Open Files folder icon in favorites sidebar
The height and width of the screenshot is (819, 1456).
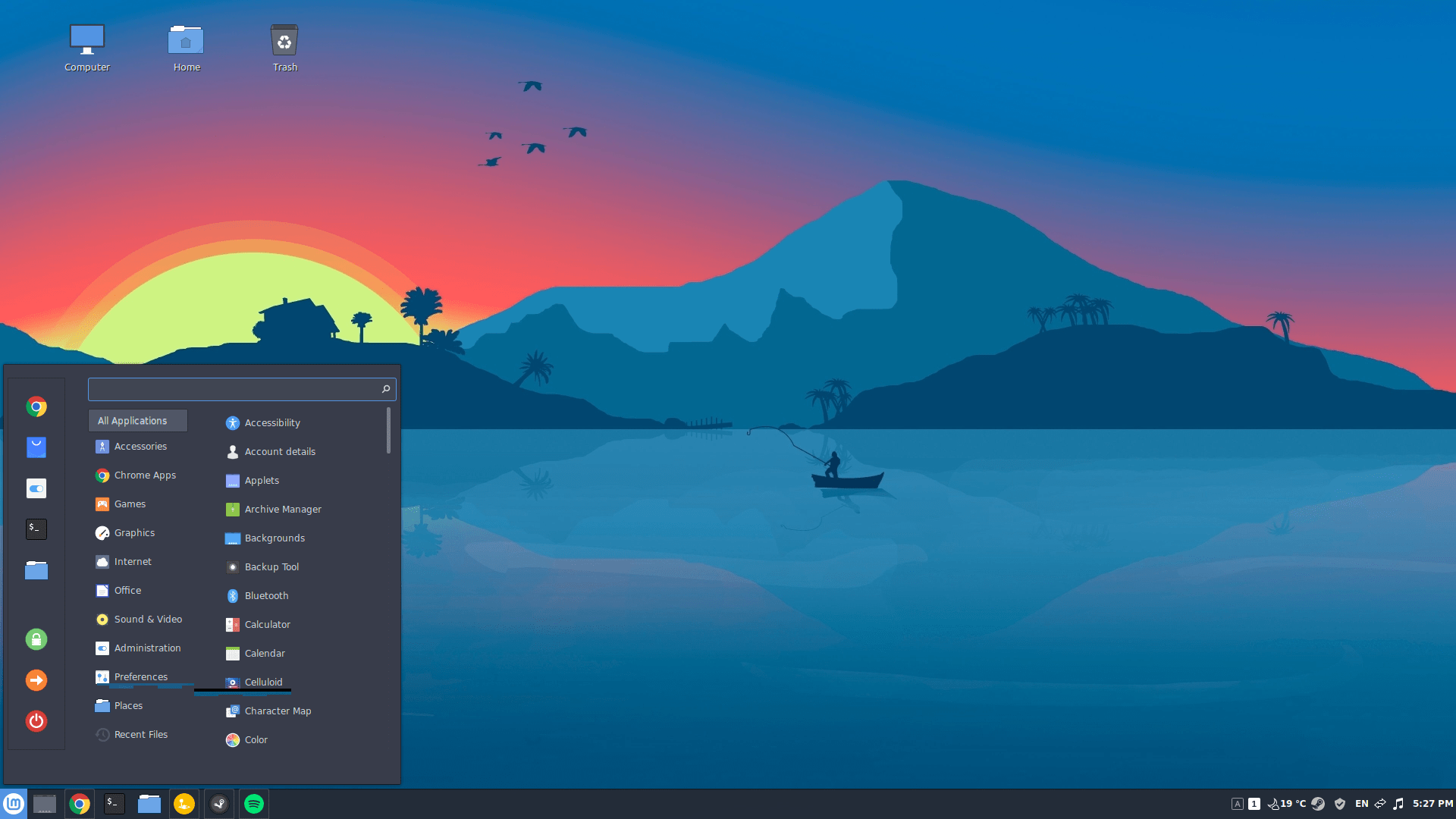tap(36, 570)
